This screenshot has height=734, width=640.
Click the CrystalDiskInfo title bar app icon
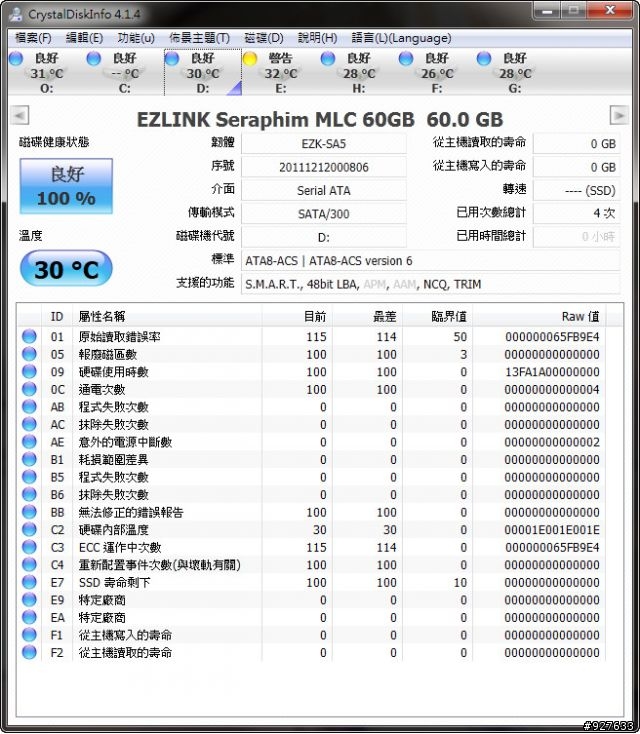(16, 14)
